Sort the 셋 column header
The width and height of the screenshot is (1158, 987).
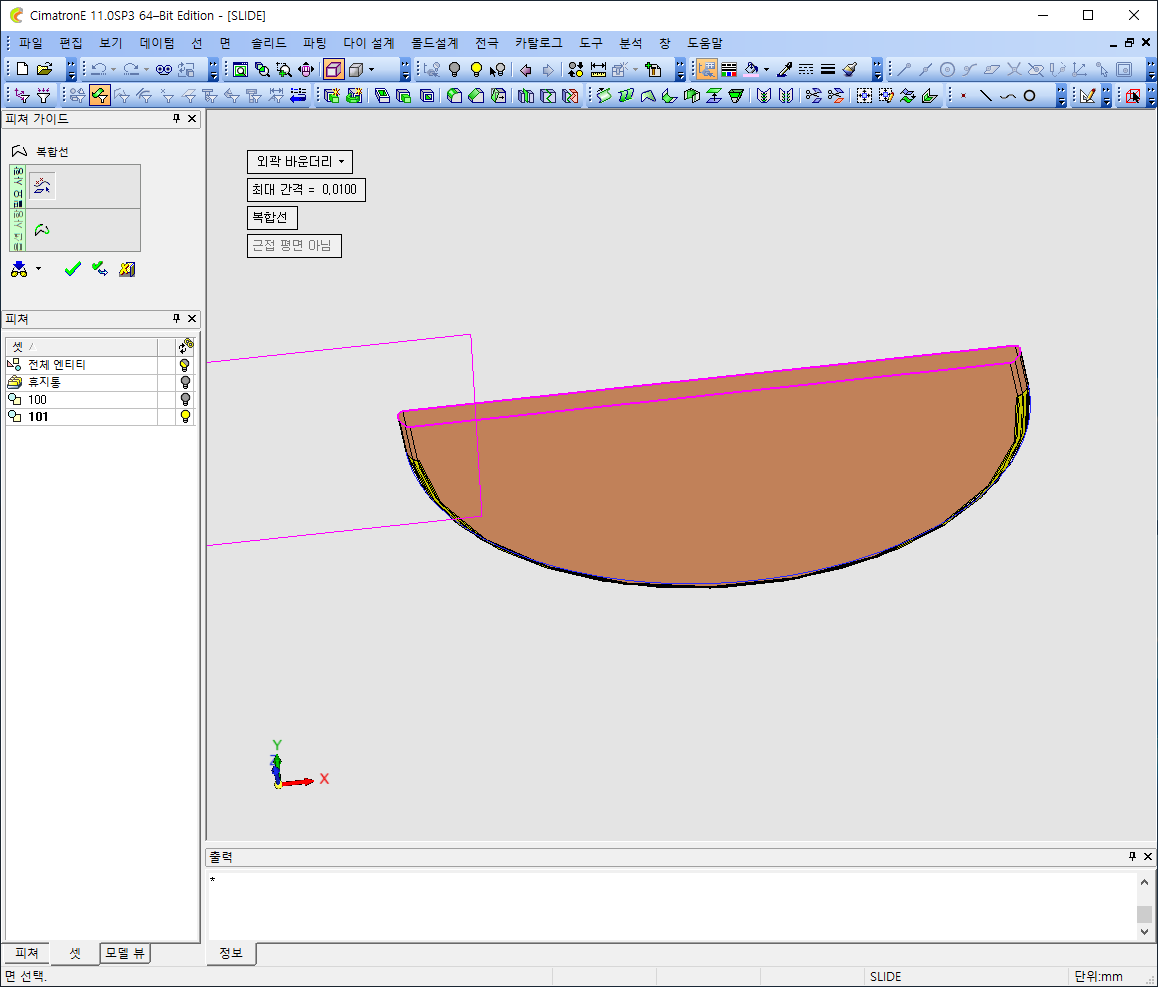coord(82,346)
